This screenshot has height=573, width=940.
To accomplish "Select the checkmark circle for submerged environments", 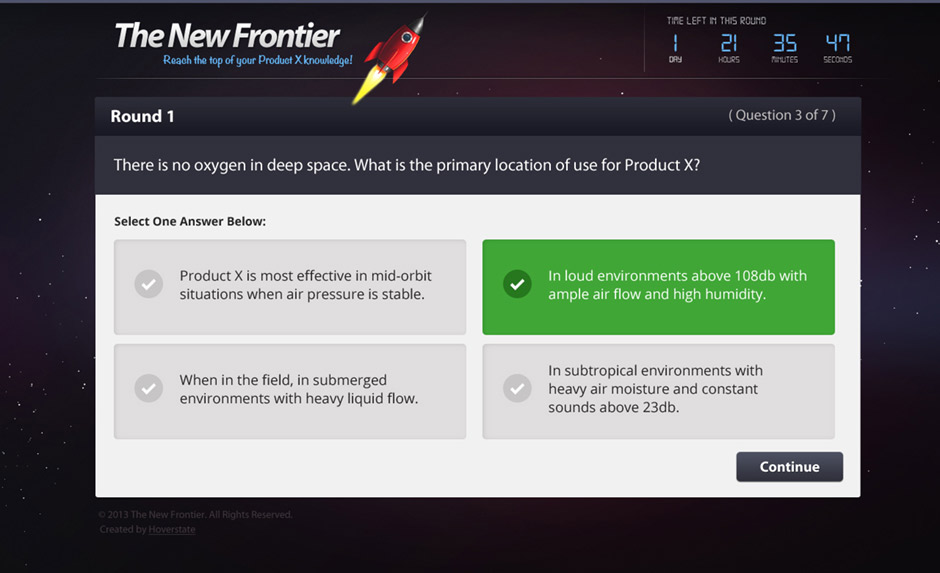I will 149,388.
